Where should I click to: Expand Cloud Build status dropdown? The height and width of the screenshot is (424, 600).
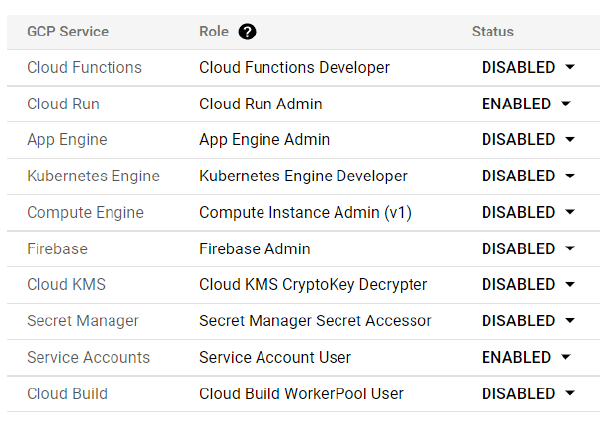click(570, 394)
